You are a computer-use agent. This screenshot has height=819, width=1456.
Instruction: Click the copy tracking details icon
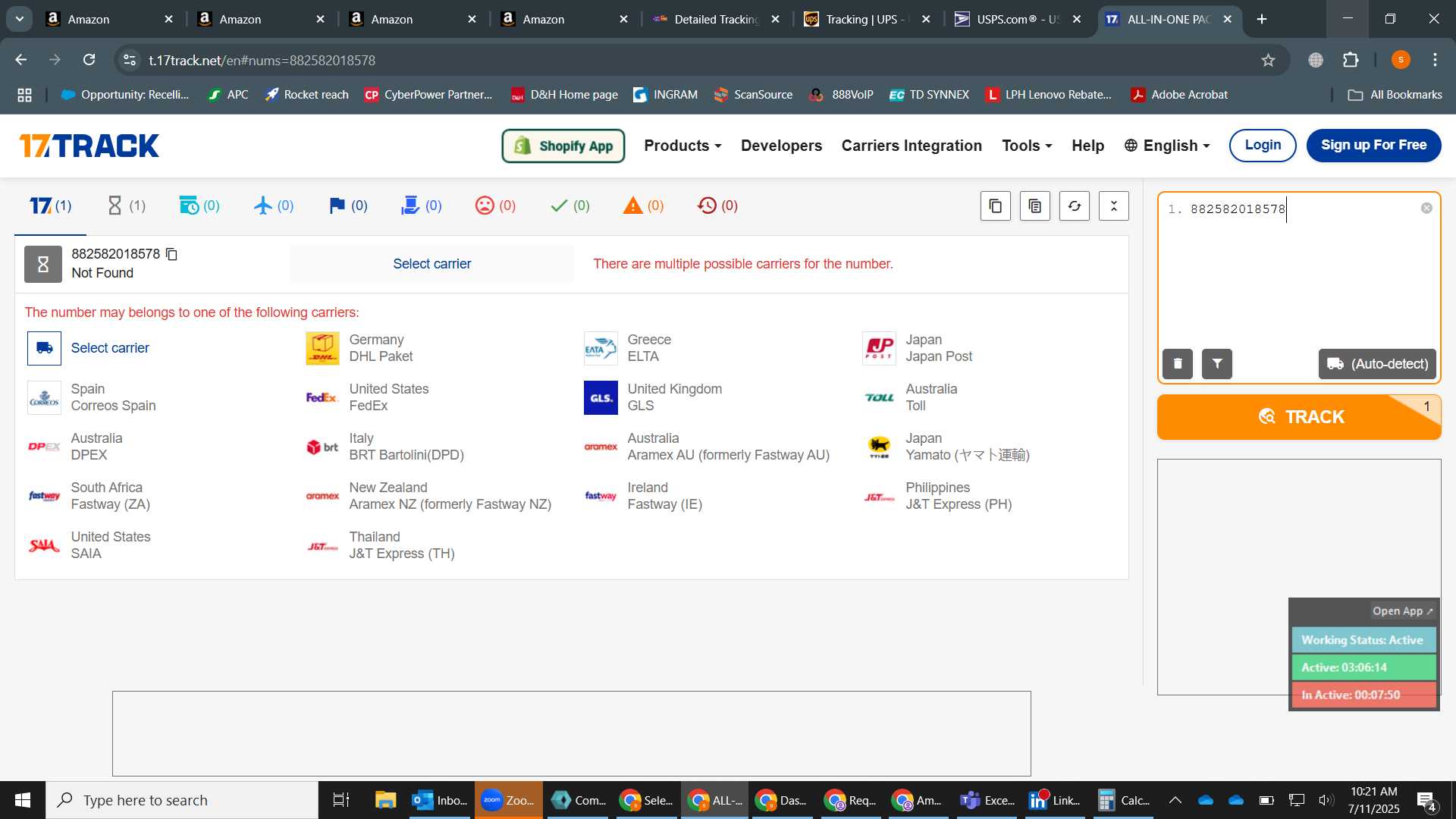(x=1035, y=206)
